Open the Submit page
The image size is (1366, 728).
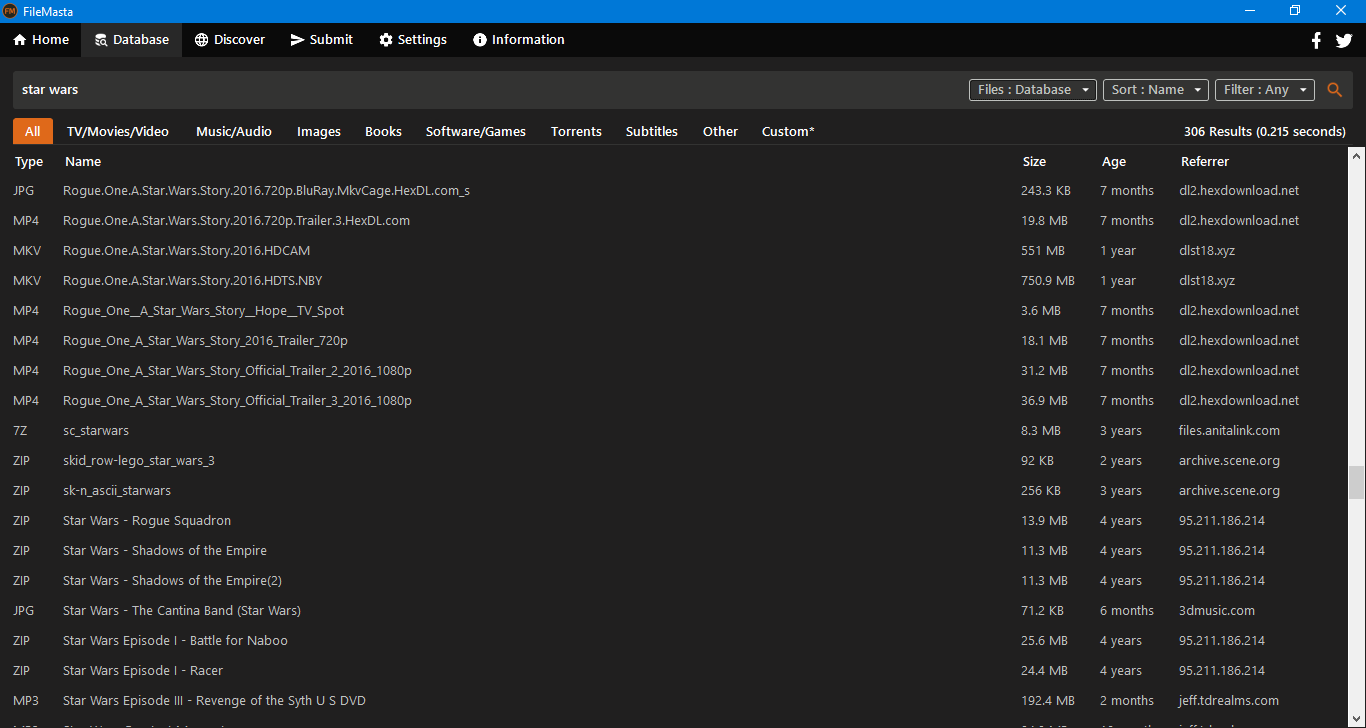pos(322,40)
